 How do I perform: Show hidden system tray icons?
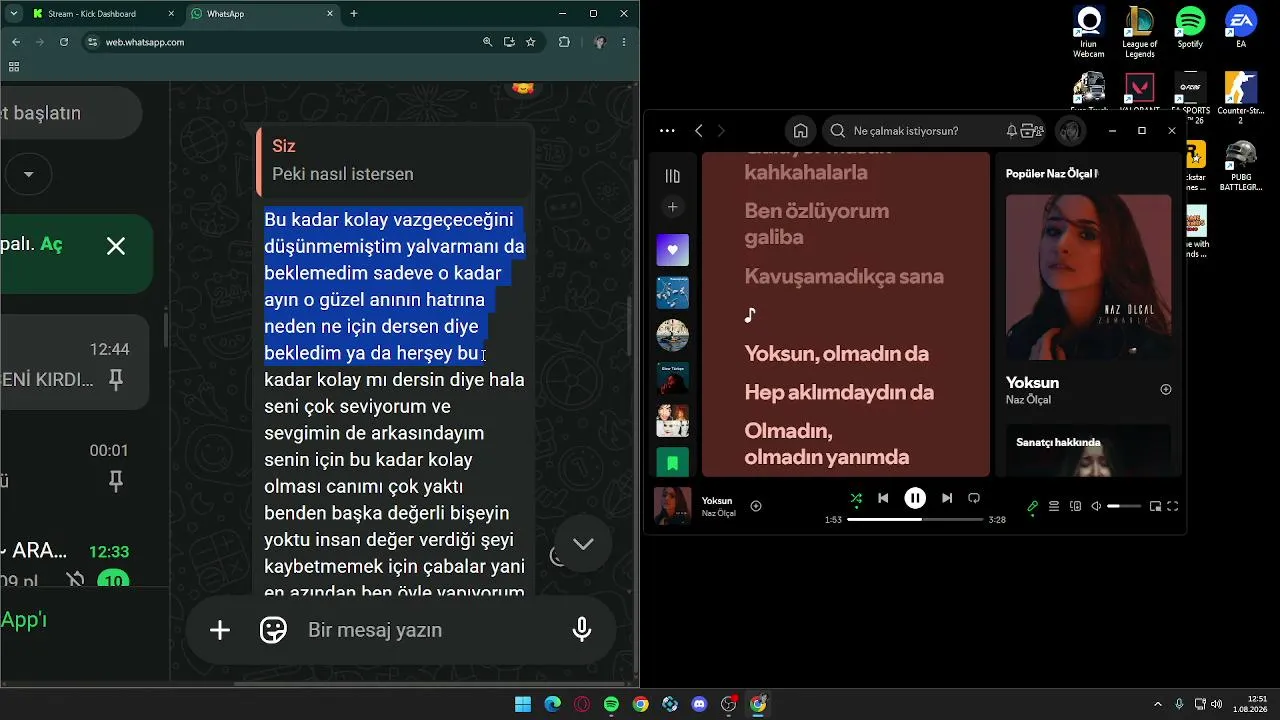coord(1158,704)
